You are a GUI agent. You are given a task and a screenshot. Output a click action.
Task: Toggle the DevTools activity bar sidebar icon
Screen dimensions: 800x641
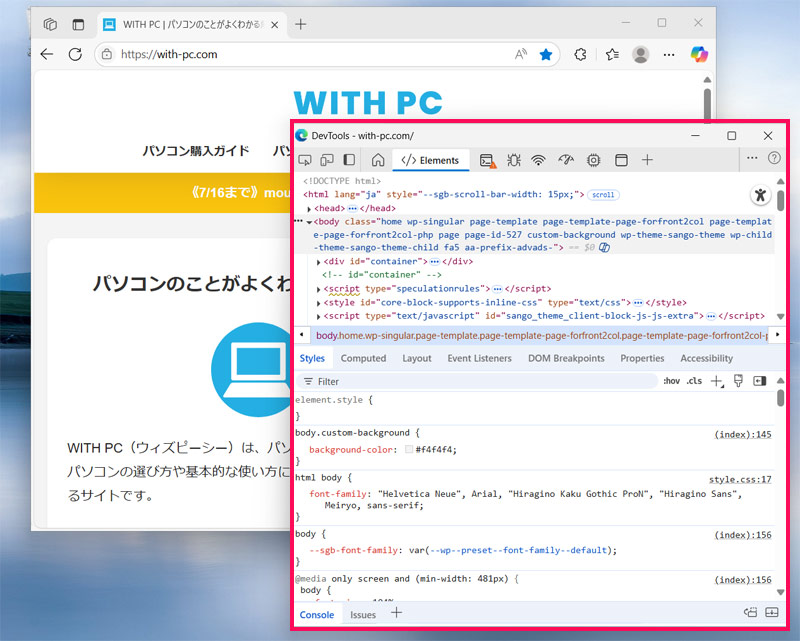(x=349, y=160)
